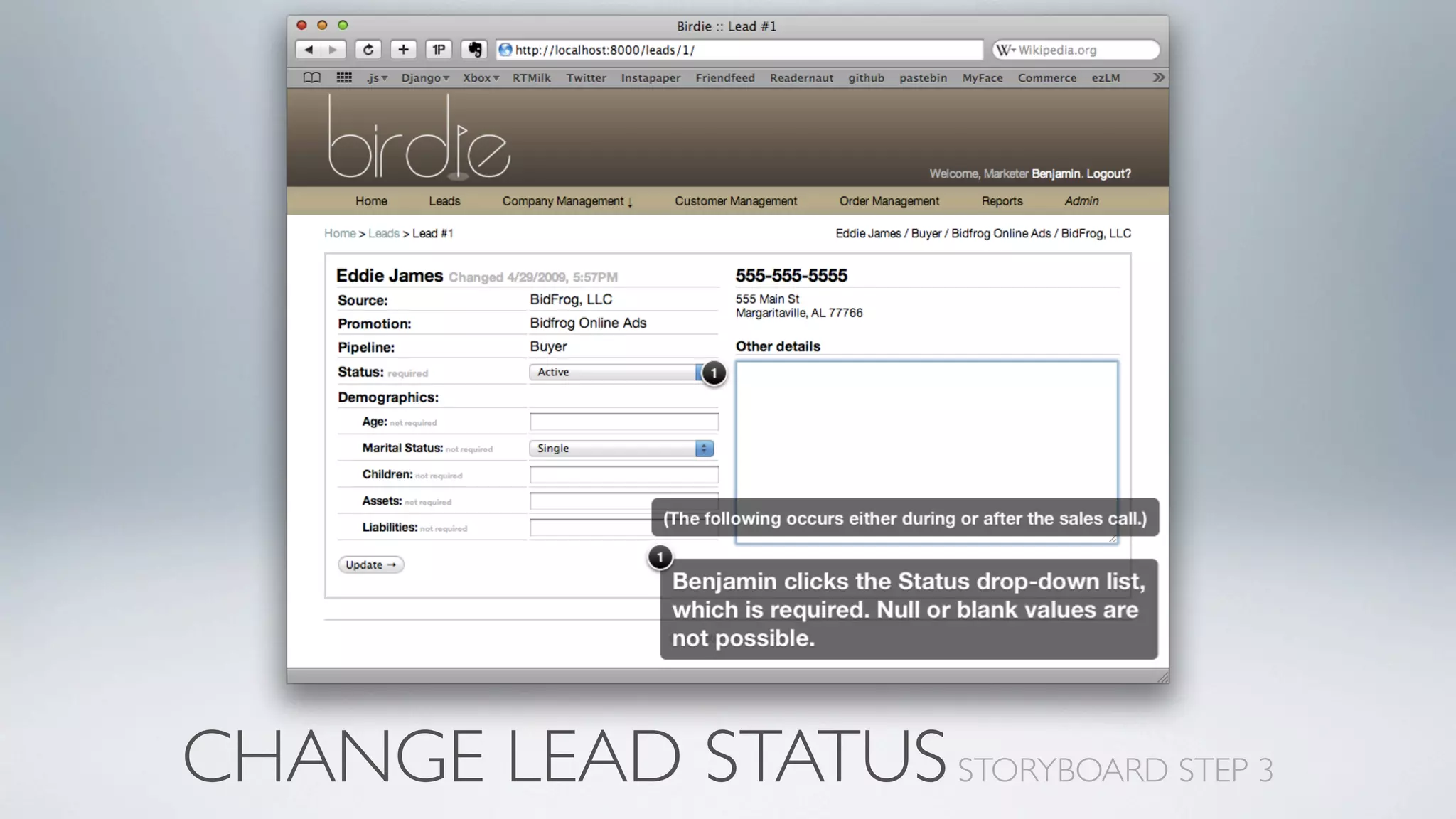Click the Wikipedia.org search field

1076,50
